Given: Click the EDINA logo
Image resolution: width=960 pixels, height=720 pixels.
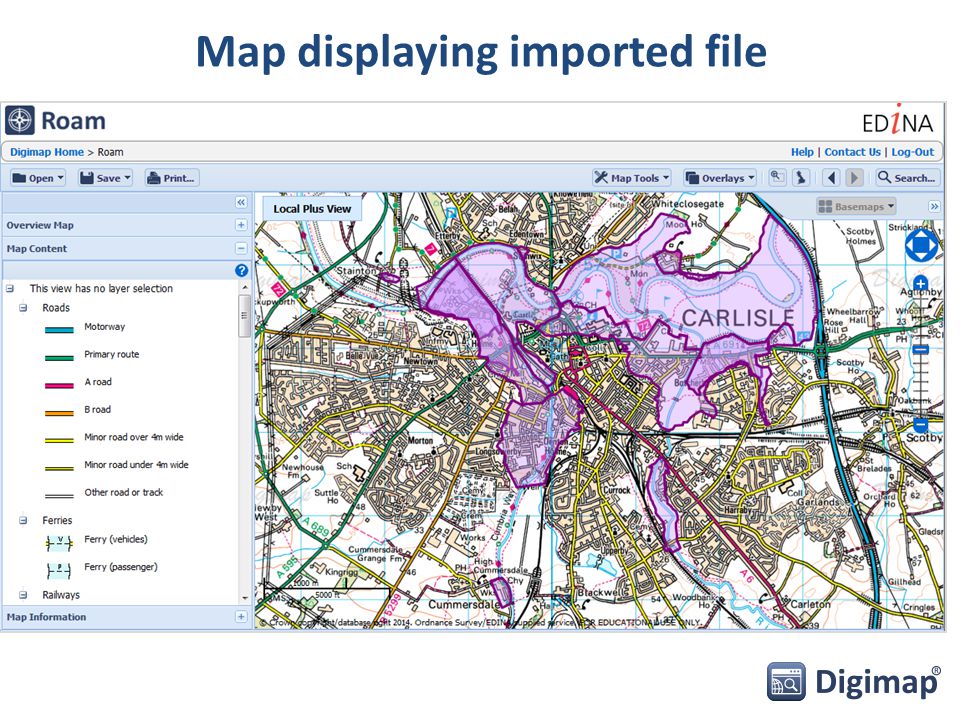Looking at the screenshot, I should (898, 121).
